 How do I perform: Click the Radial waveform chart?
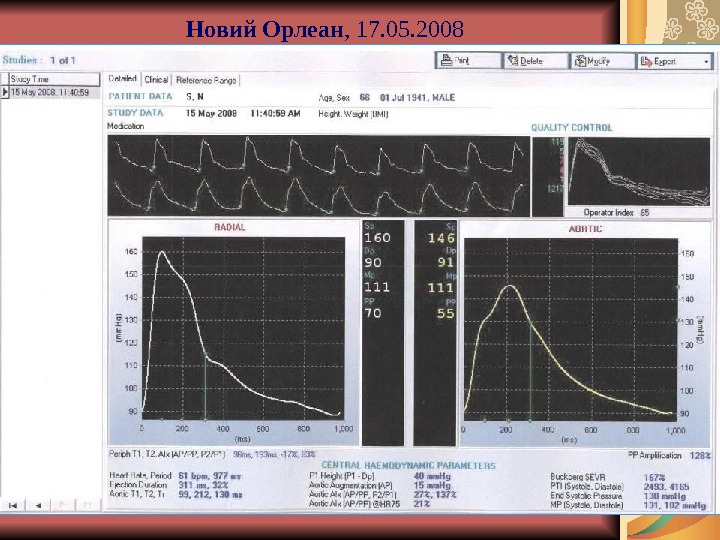(243, 328)
